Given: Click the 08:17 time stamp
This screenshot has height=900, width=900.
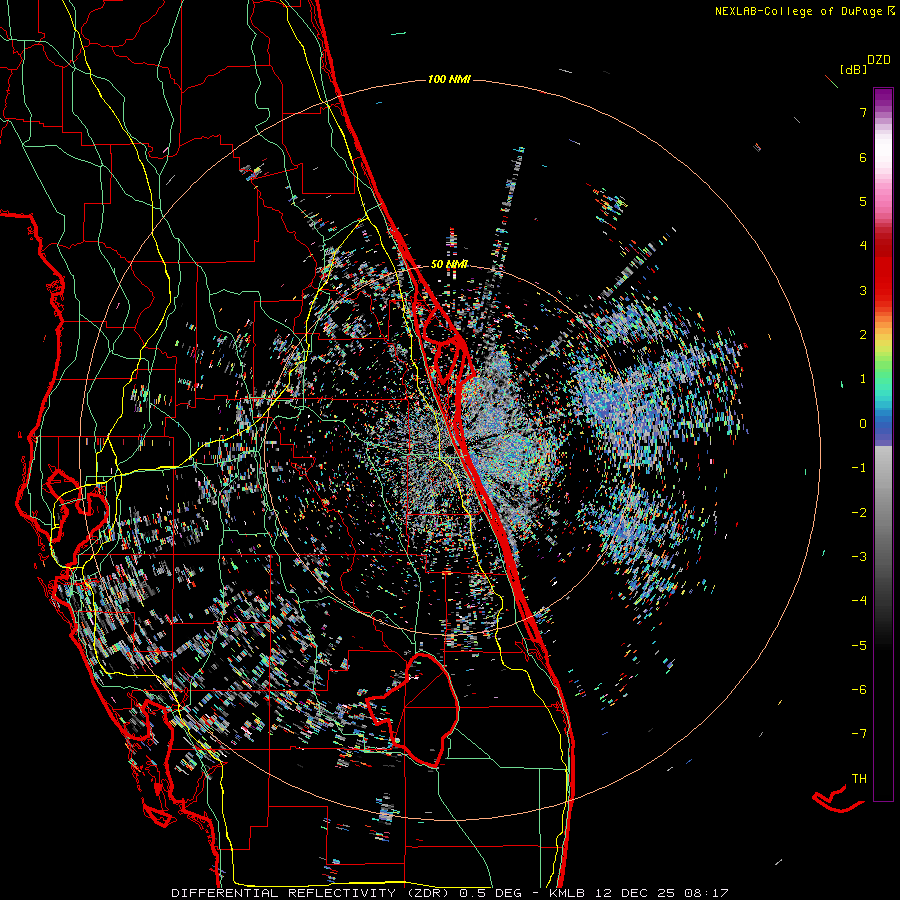Looking at the screenshot, I should 706,893.
